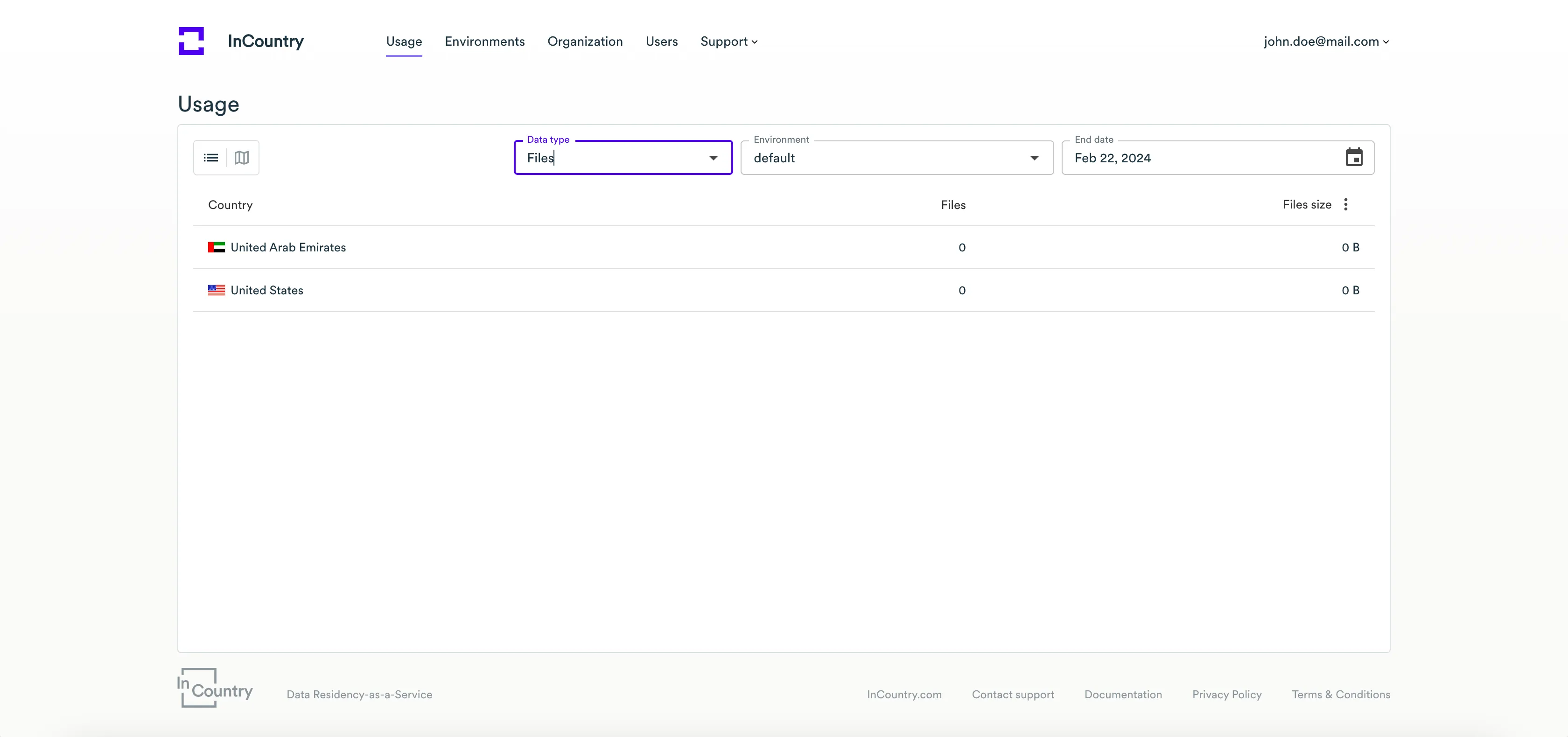Click the United States flag icon
This screenshot has width=1568, height=737.
(x=216, y=290)
